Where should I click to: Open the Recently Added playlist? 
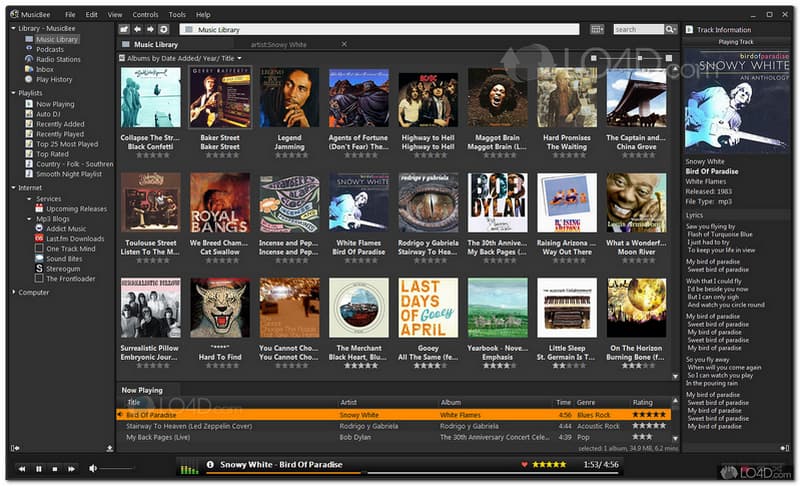[x=60, y=124]
